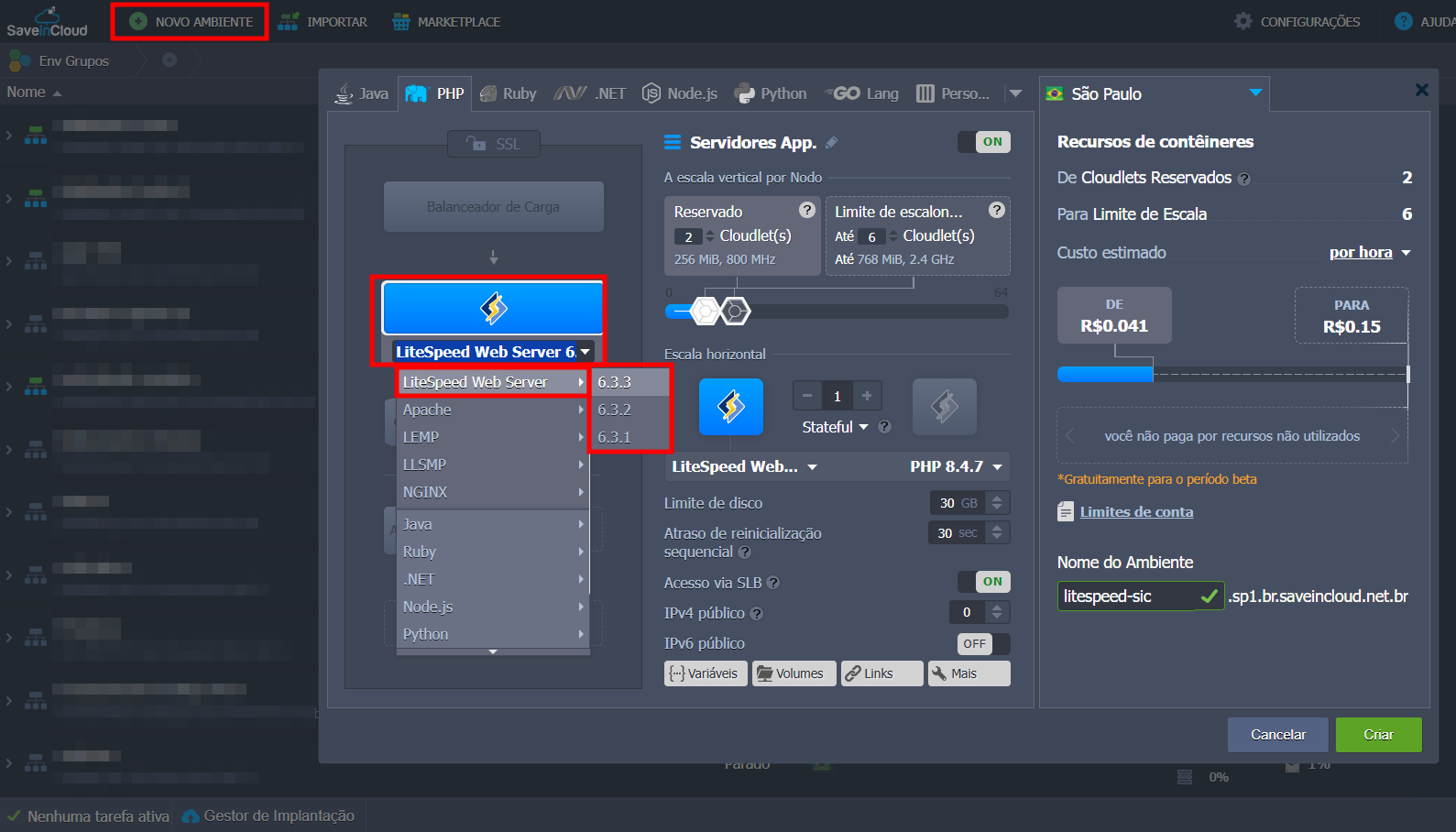Adjust the Reservado cloudlets stepper
The height and width of the screenshot is (832, 1456).
(710, 236)
